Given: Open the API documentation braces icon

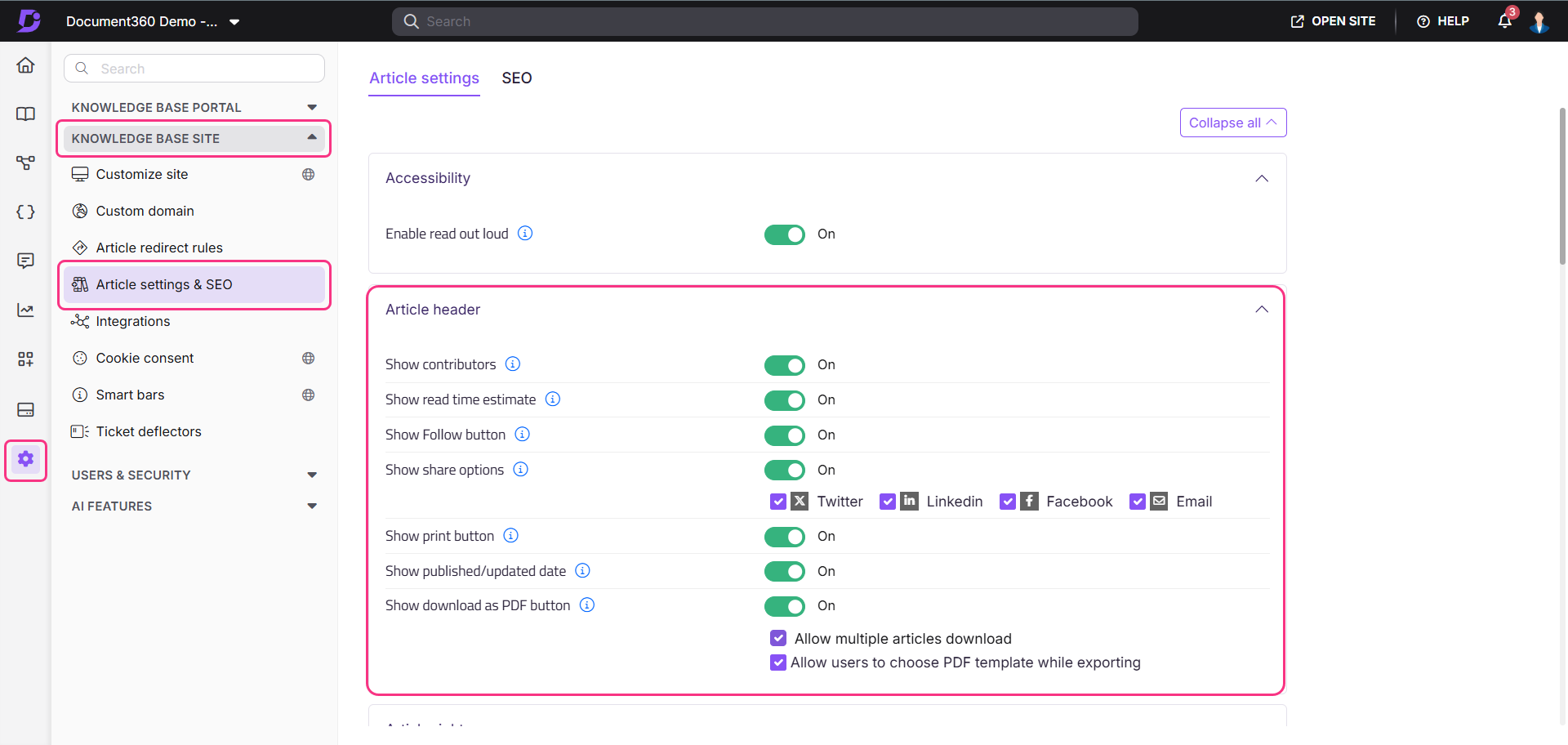Looking at the screenshot, I should [x=25, y=212].
